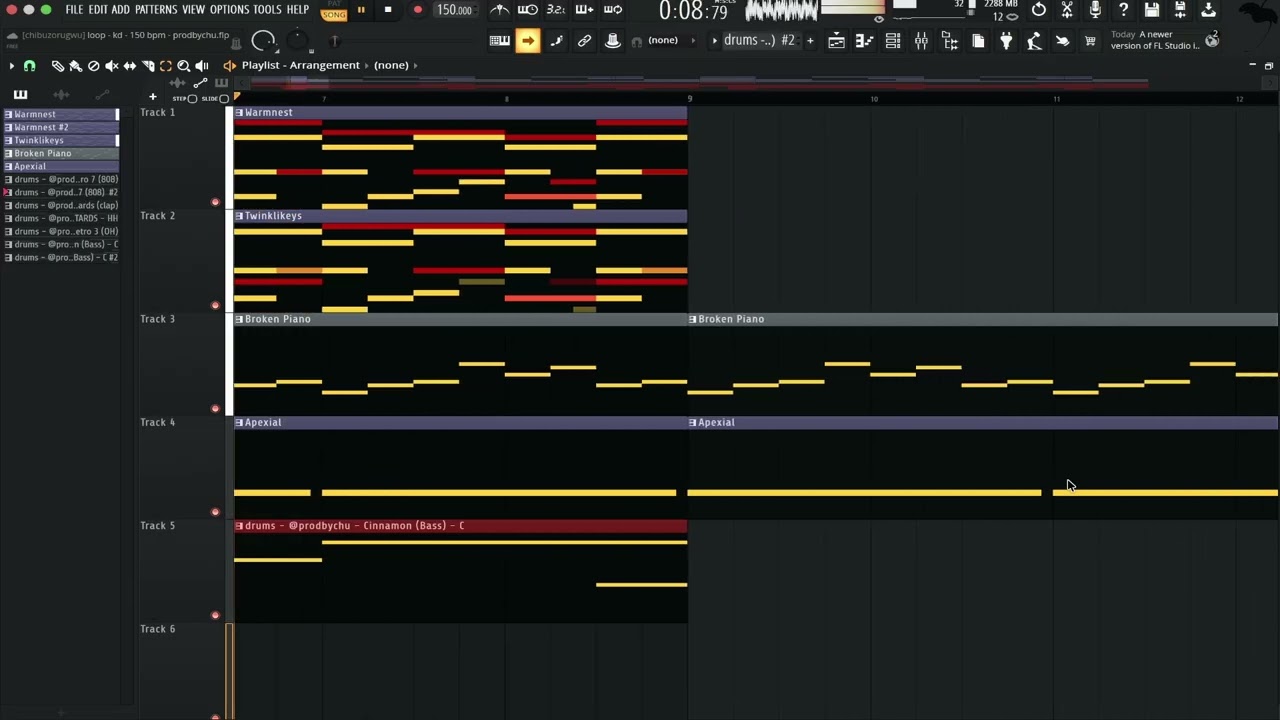Select the mute tool in playlist toolbar
The image size is (1280, 720).
pyautogui.click(x=112, y=66)
